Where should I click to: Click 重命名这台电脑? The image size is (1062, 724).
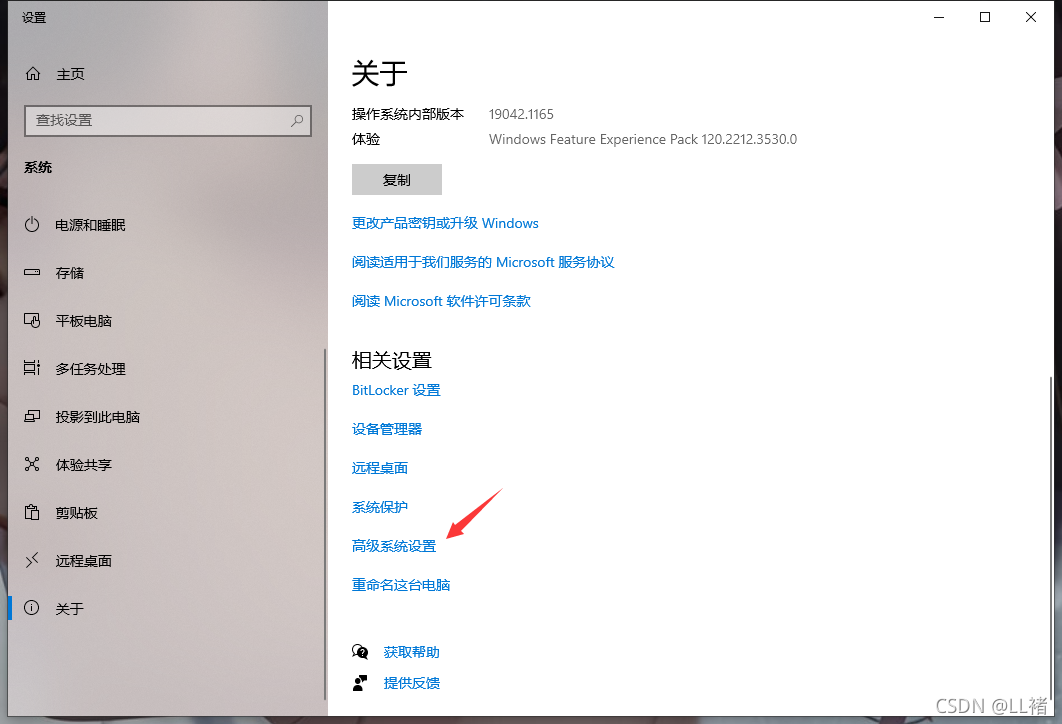pyautogui.click(x=401, y=584)
